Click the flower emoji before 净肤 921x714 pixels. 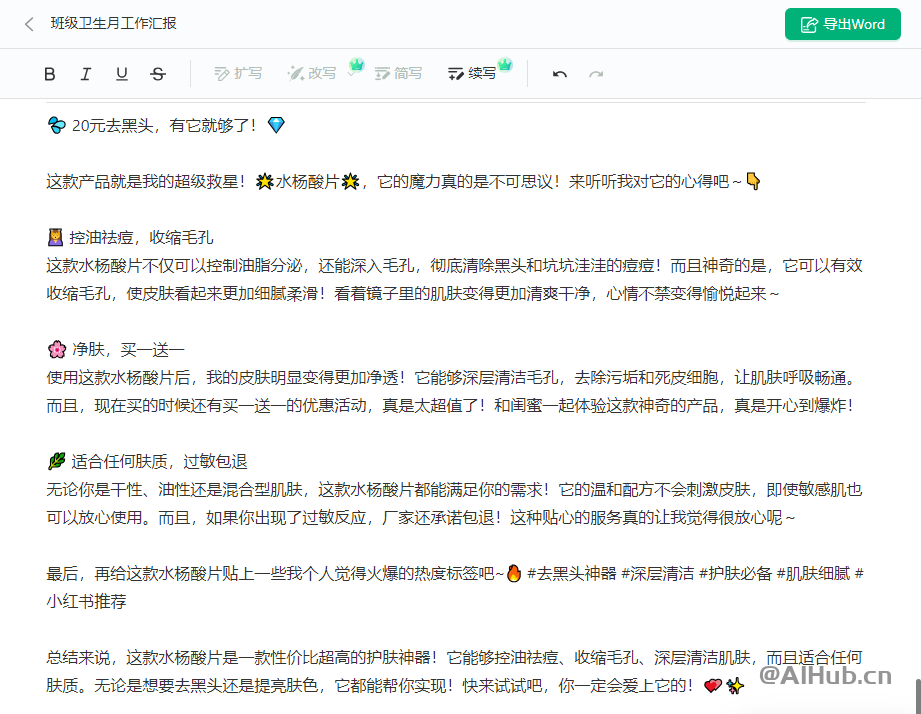57,349
